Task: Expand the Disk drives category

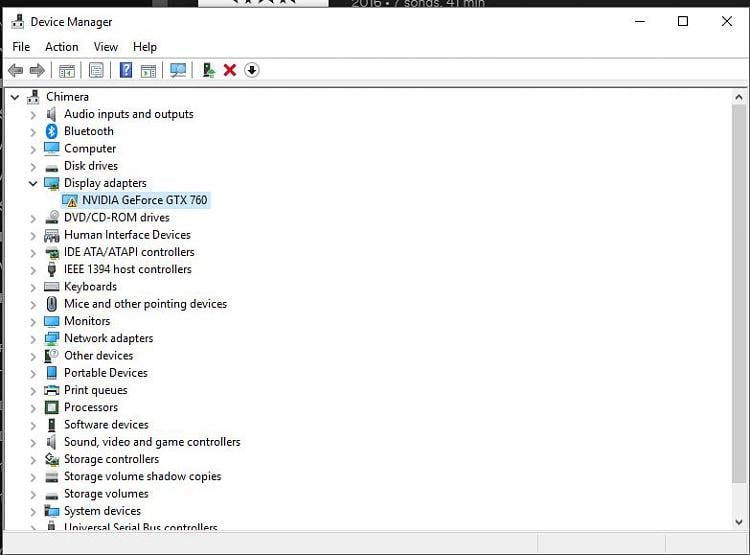Action: point(33,167)
